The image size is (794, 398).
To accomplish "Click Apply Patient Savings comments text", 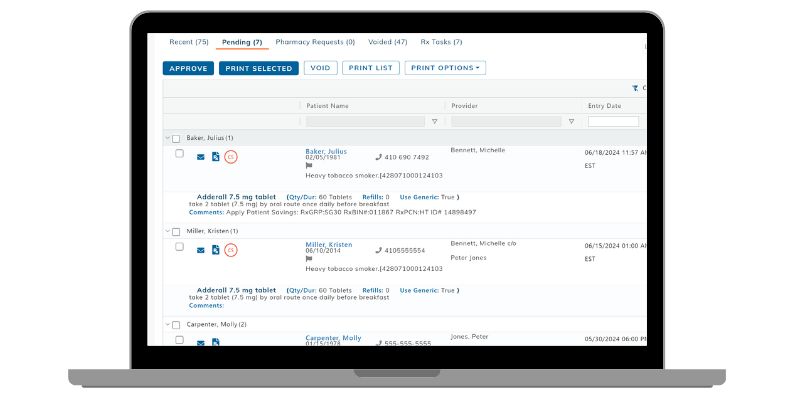I will (x=351, y=212).
